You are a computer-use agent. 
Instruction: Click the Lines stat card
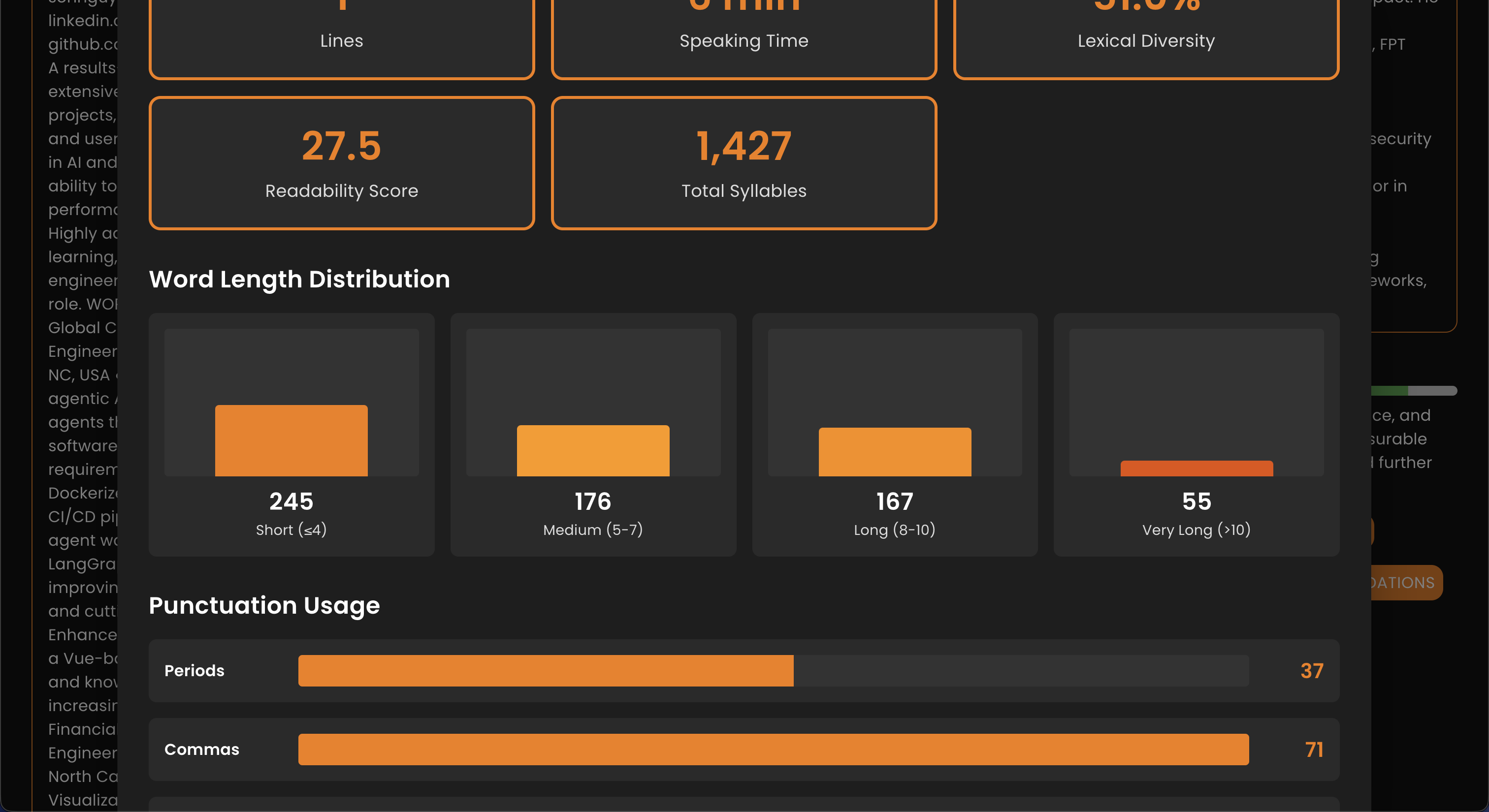[x=341, y=29]
